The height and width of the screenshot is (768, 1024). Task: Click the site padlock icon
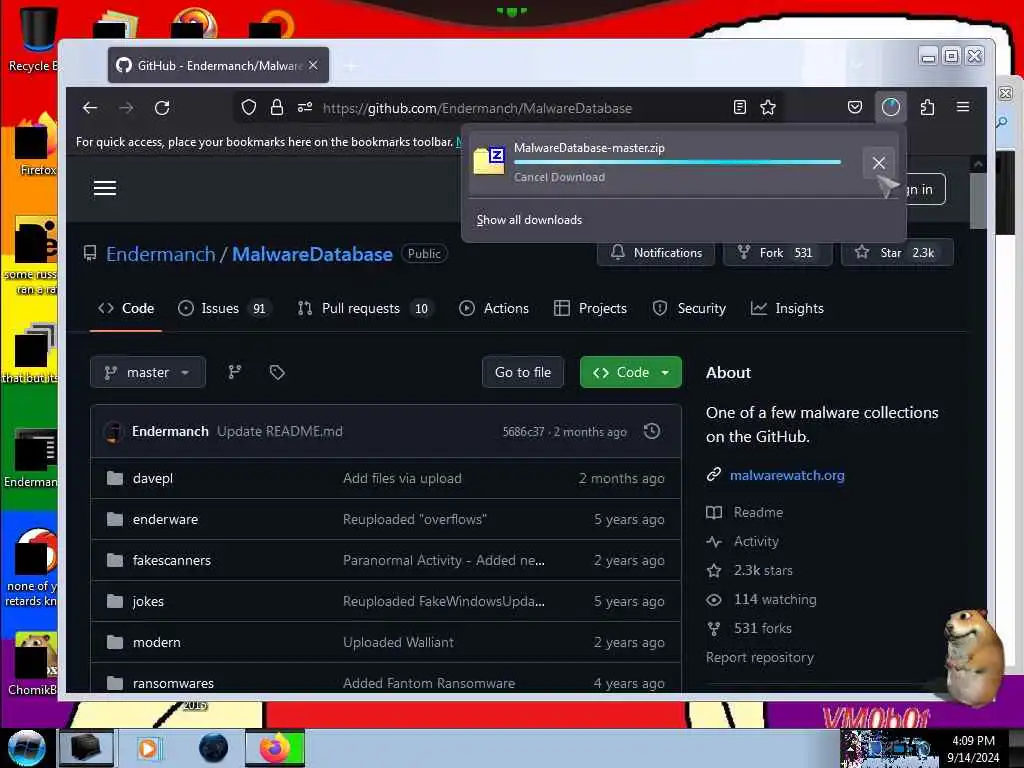[277, 108]
